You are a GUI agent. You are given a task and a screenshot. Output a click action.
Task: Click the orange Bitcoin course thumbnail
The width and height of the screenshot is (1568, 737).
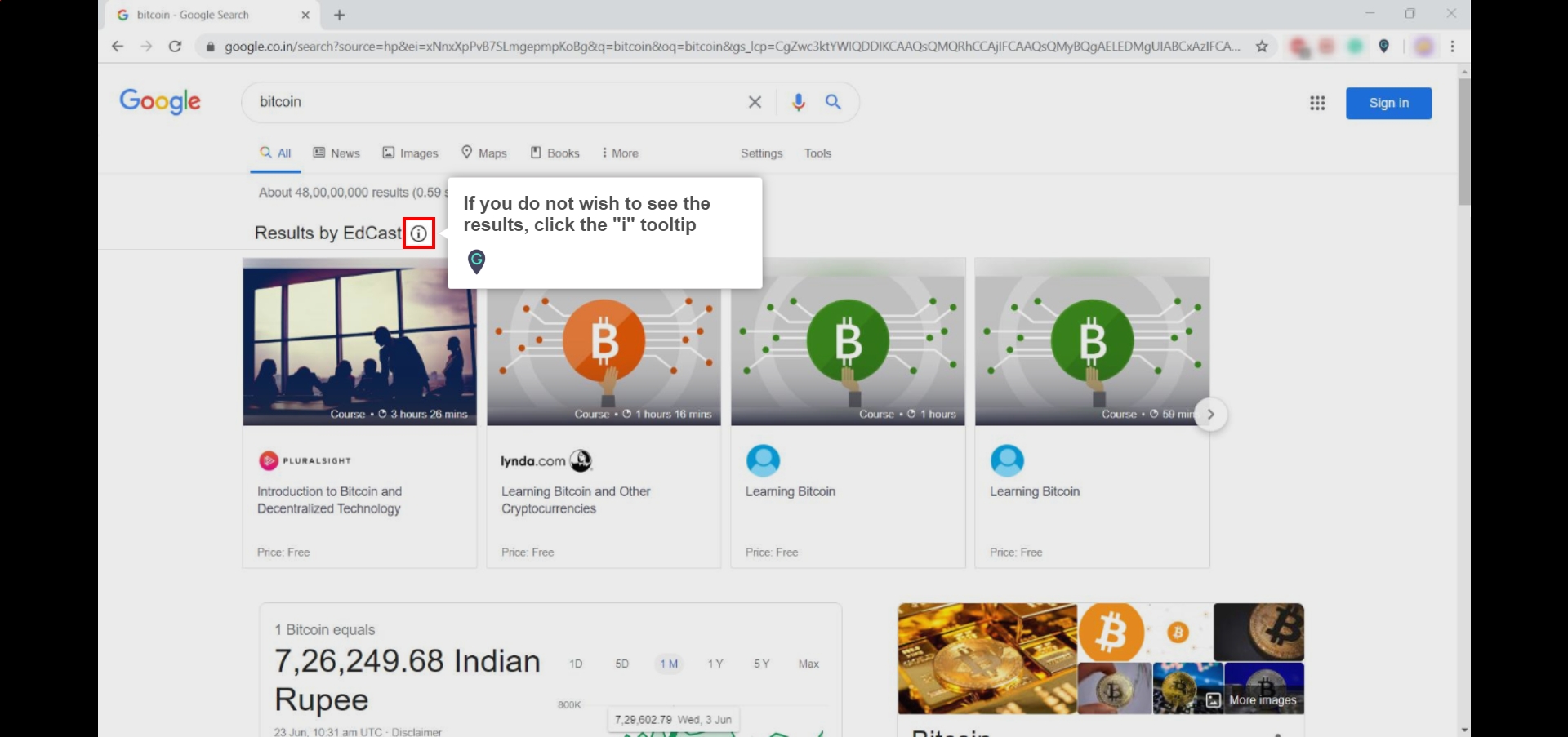[604, 356]
